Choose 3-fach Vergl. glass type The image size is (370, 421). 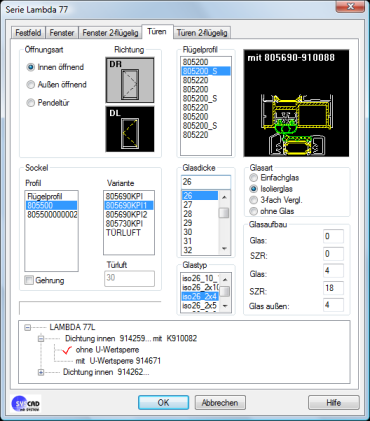pos(254,200)
